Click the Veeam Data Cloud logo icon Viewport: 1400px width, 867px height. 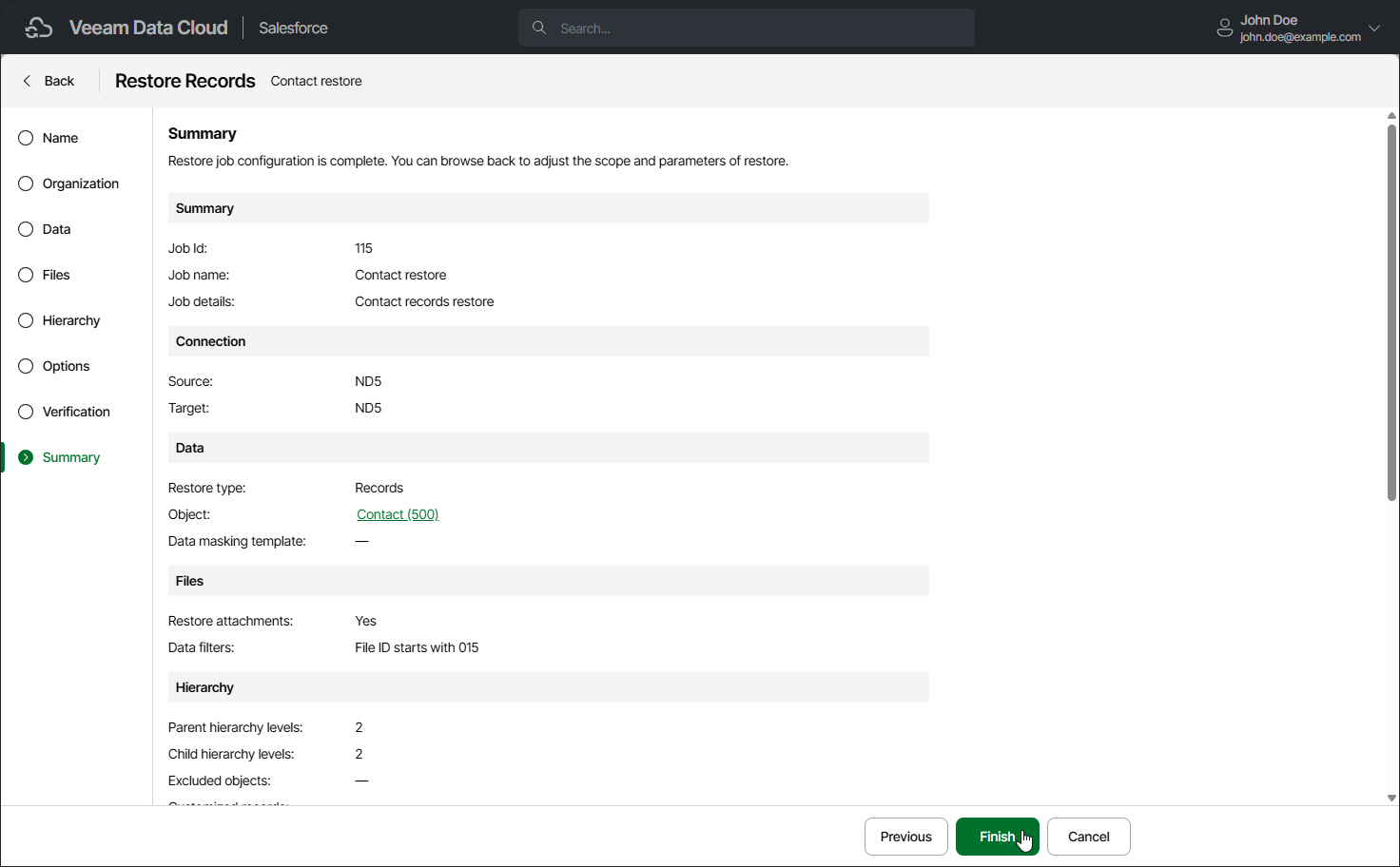pyautogui.click(x=39, y=28)
